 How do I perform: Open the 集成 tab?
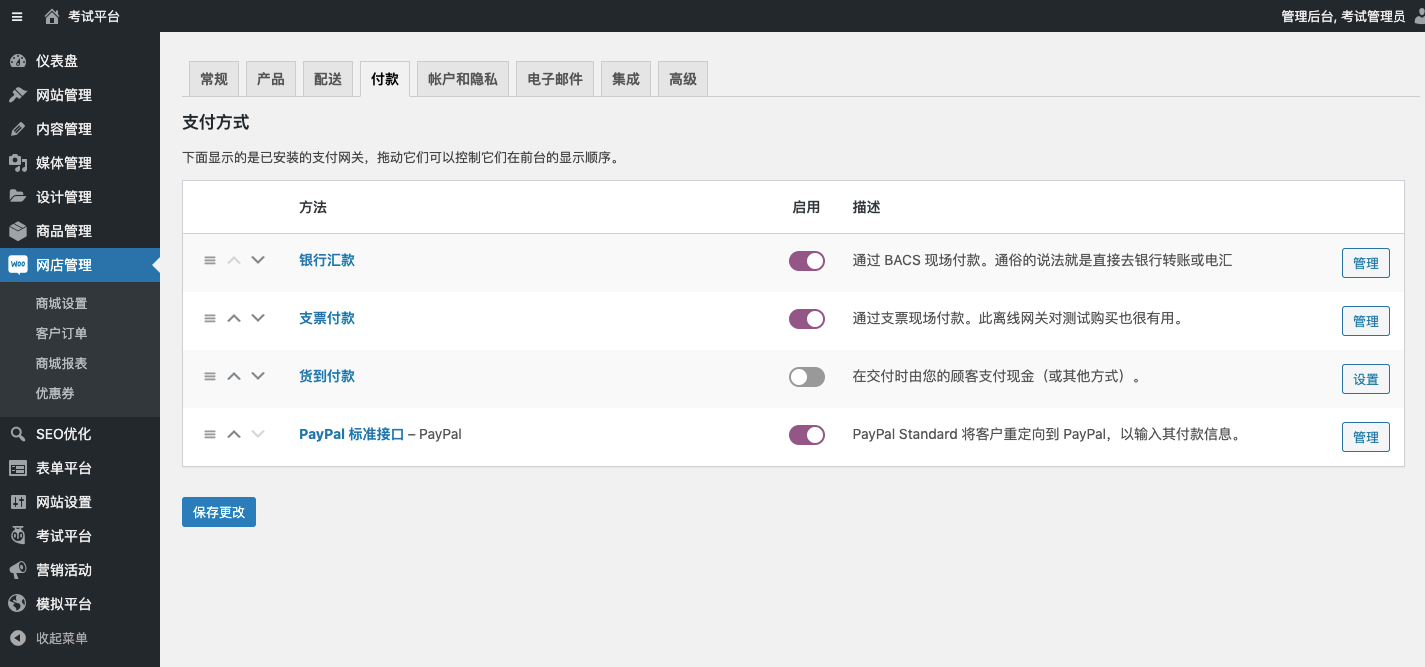pyautogui.click(x=626, y=79)
